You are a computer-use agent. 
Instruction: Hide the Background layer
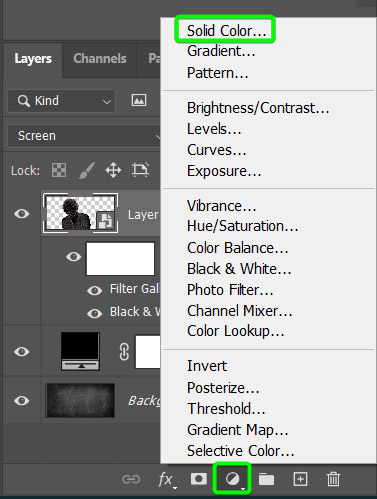(22, 401)
